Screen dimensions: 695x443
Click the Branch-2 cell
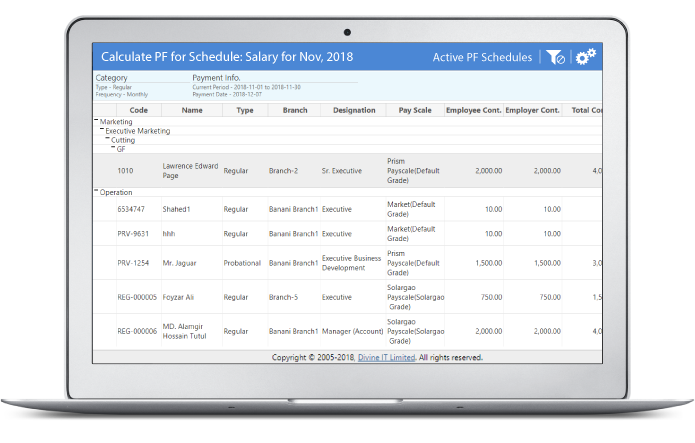click(295, 171)
